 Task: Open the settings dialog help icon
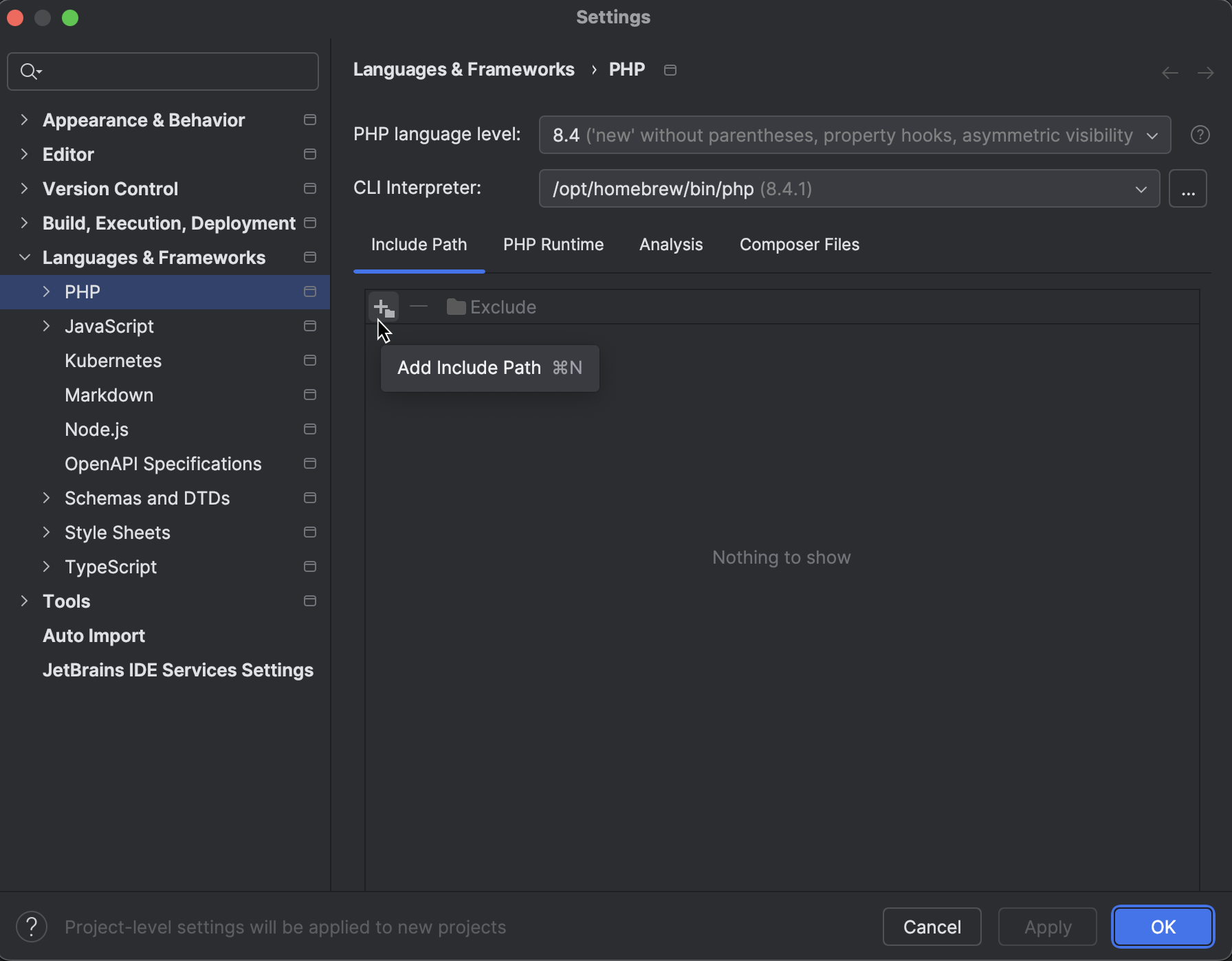pyautogui.click(x=32, y=927)
